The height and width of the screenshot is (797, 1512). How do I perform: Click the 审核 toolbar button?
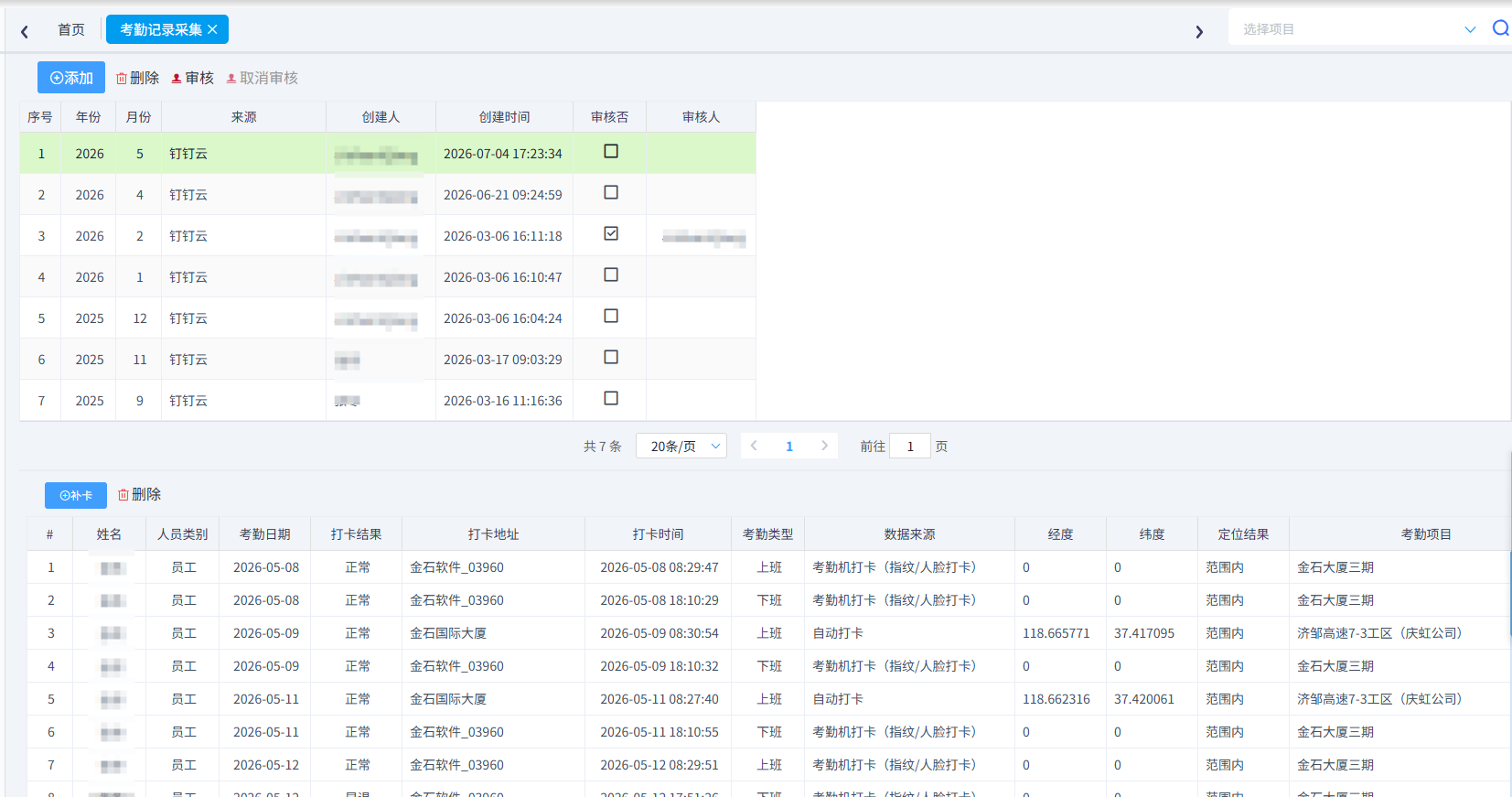tap(192, 78)
